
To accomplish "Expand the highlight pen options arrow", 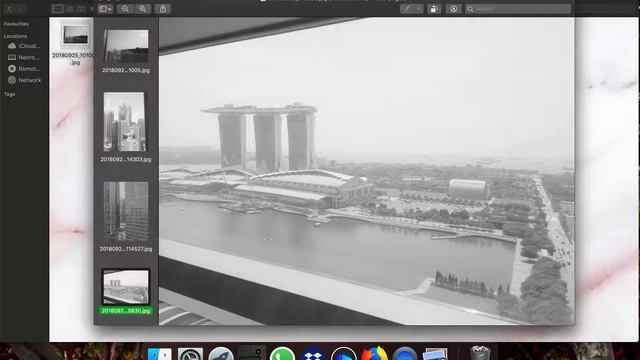I will click(419, 9).
